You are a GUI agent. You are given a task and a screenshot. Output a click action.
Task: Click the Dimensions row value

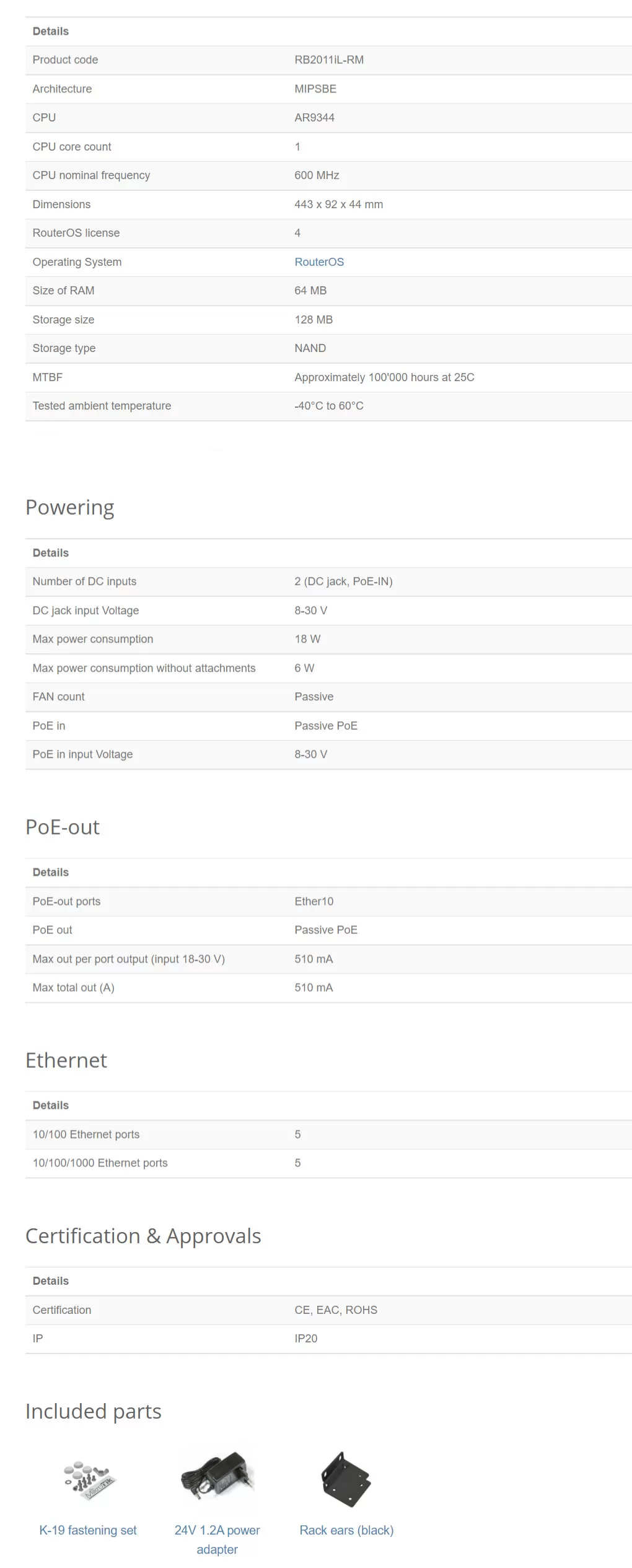click(x=338, y=204)
